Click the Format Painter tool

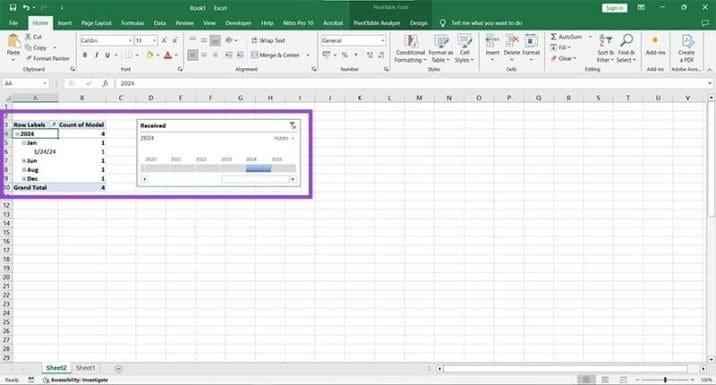coord(47,58)
